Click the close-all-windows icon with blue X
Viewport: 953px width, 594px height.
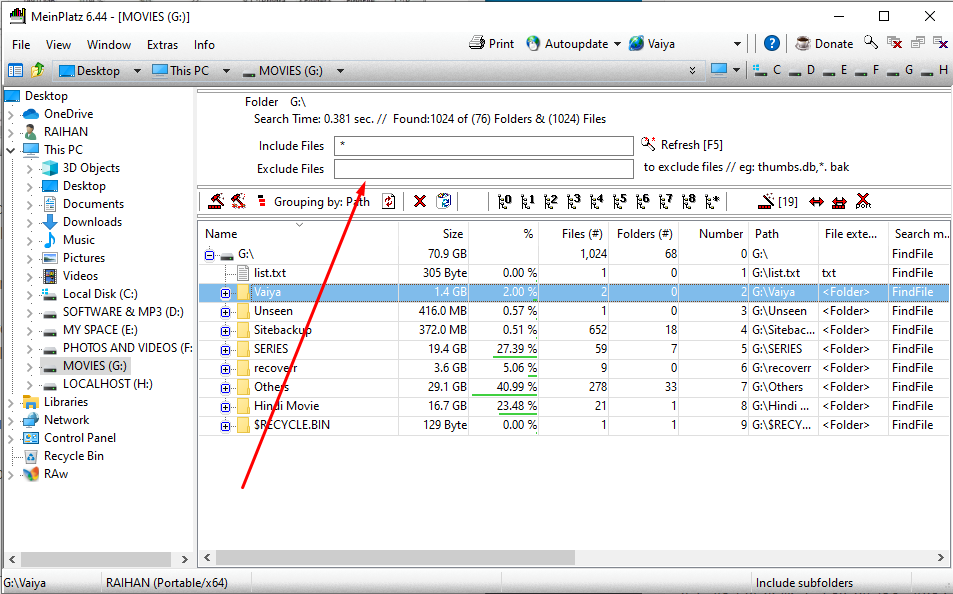coord(940,43)
